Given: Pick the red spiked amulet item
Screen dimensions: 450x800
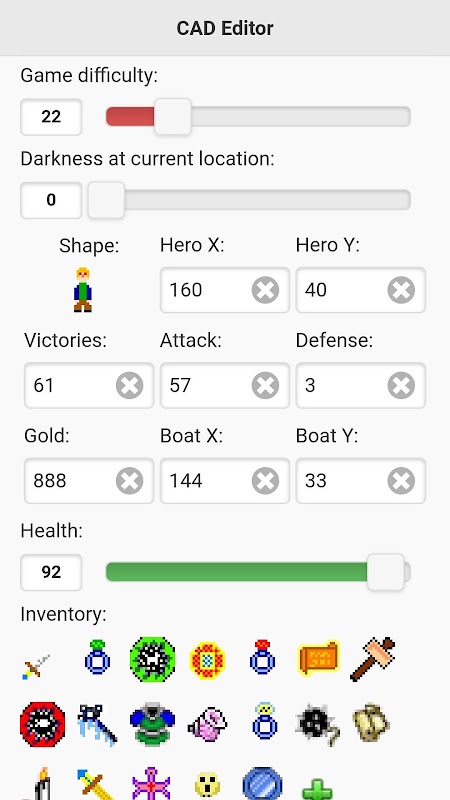Looking at the screenshot, I should (43, 724).
